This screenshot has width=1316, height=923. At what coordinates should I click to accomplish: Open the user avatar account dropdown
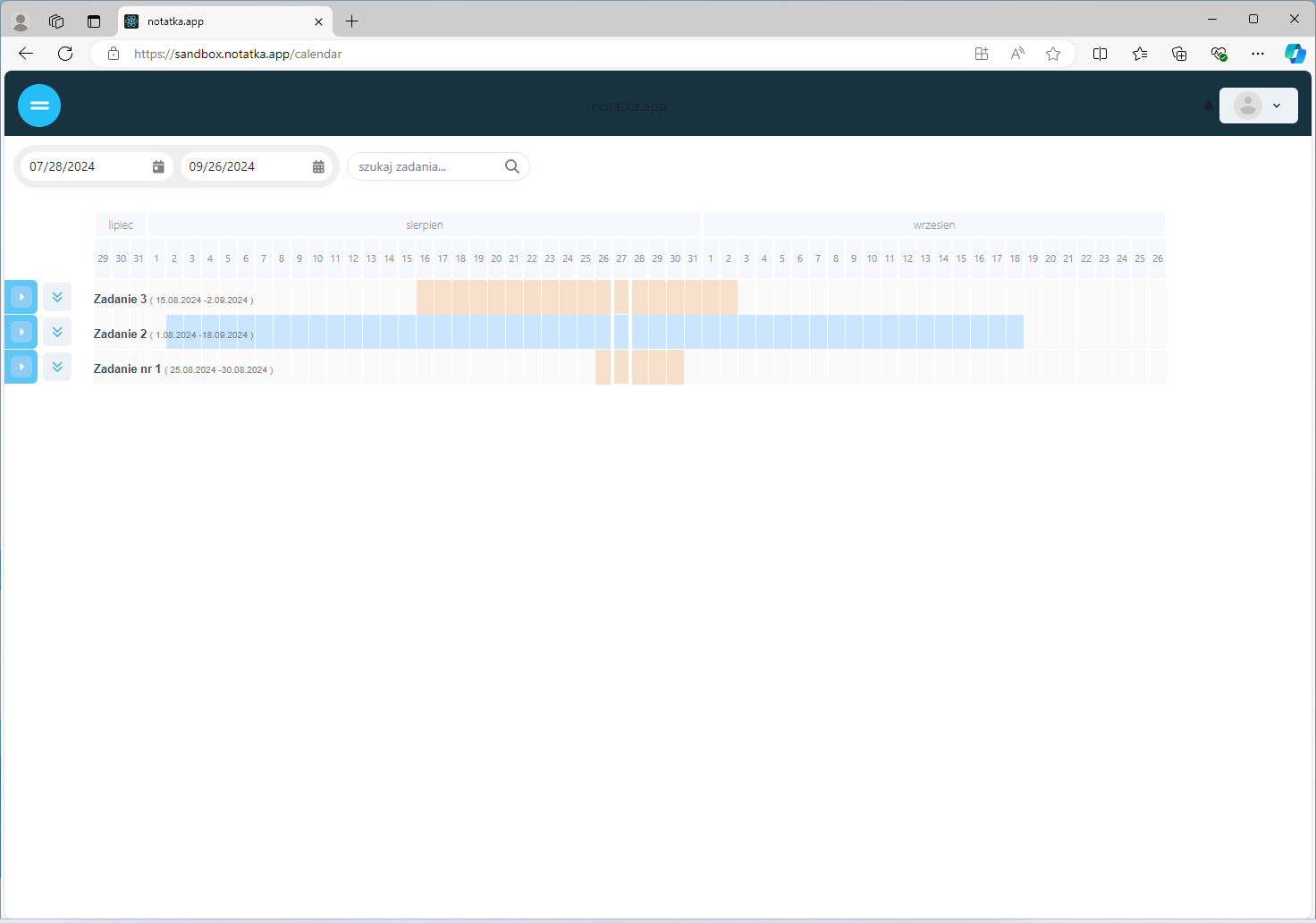(1258, 106)
